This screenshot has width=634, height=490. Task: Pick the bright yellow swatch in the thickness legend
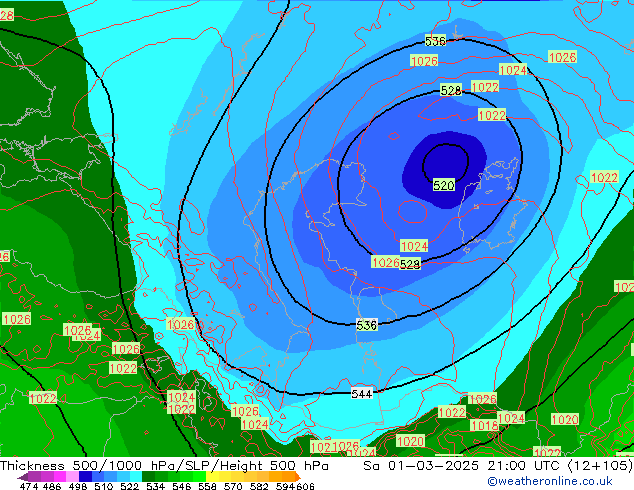[212, 476]
